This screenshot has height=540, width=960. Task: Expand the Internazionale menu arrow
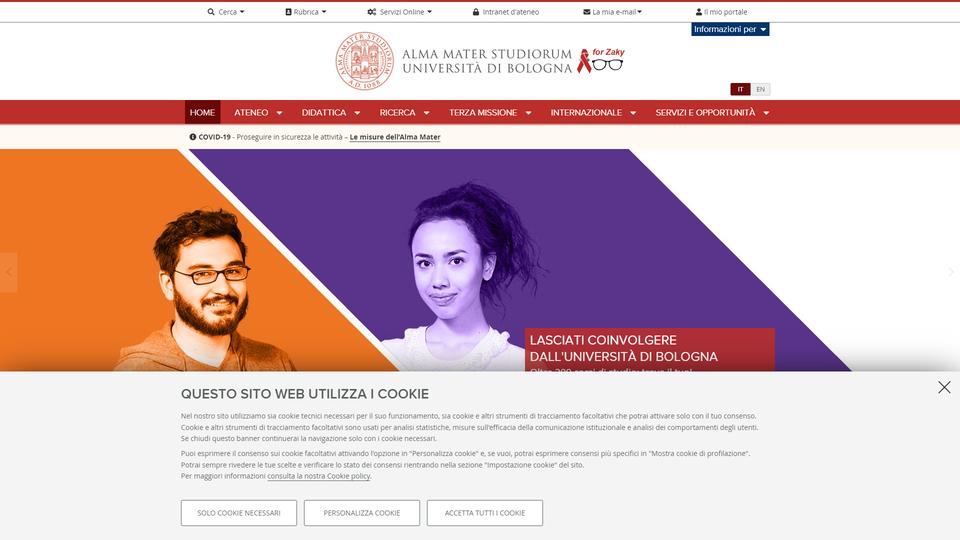(632, 113)
